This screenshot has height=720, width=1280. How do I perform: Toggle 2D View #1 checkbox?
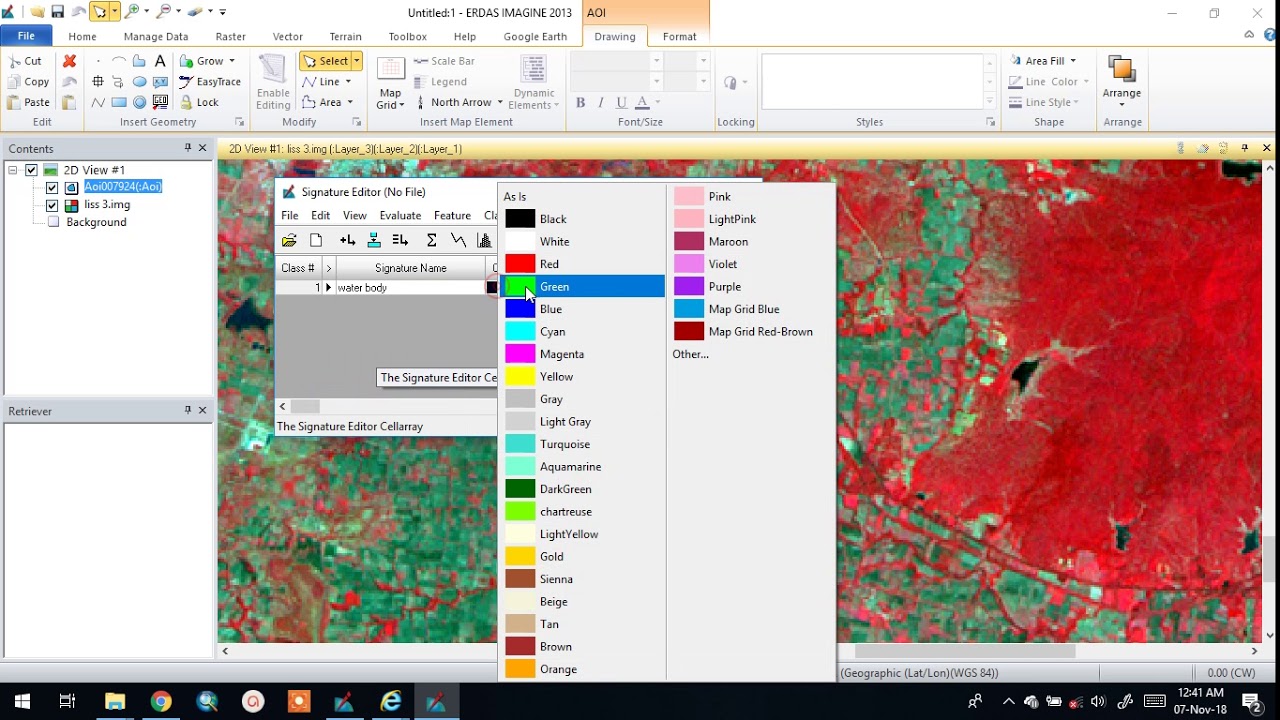click(x=31, y=170)
